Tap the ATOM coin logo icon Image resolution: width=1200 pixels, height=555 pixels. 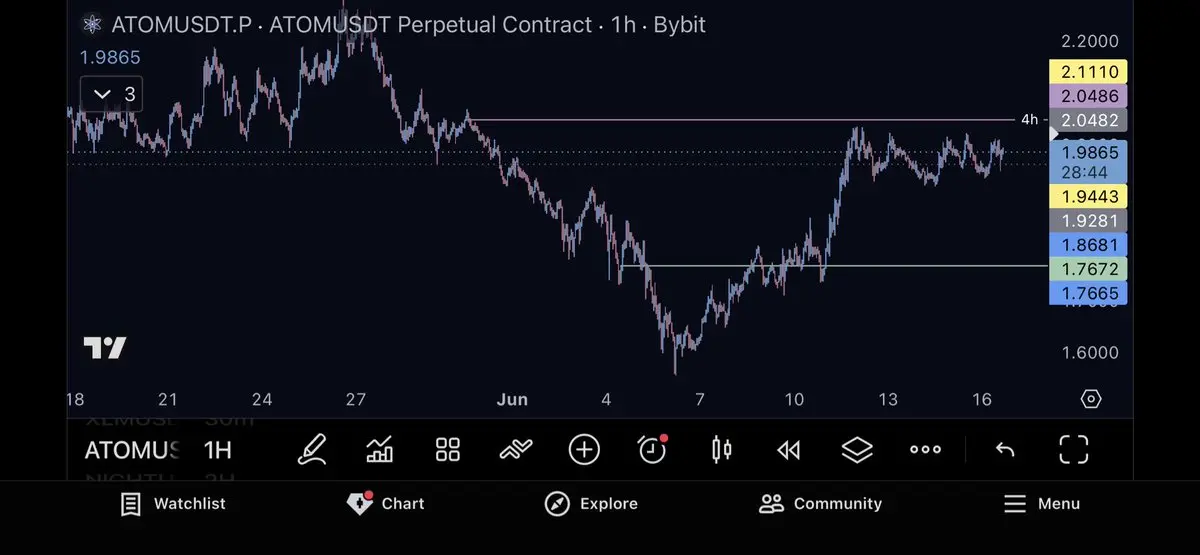click(93, 24)
